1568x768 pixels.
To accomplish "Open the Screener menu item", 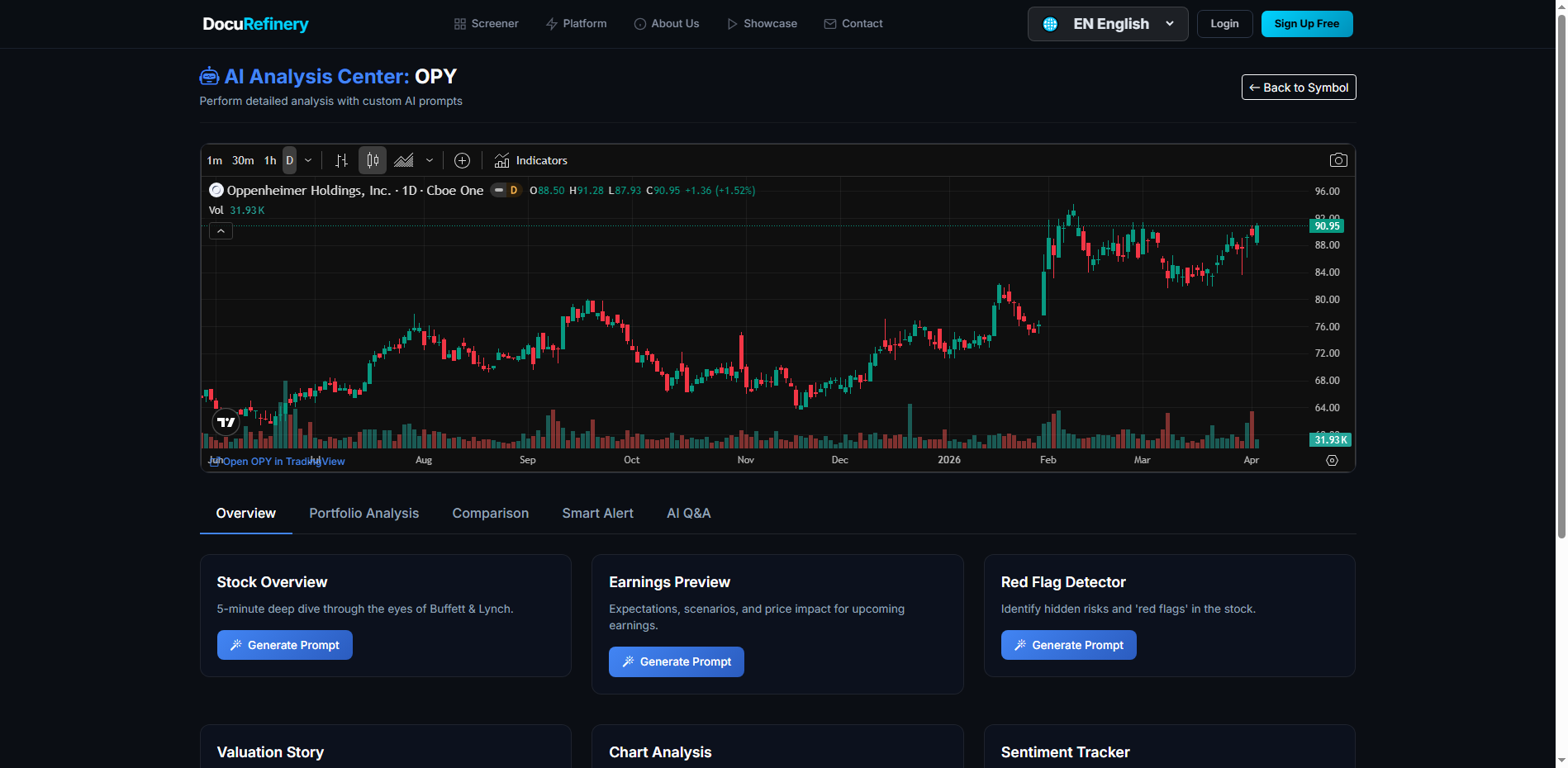I will [x=487, y=24].
